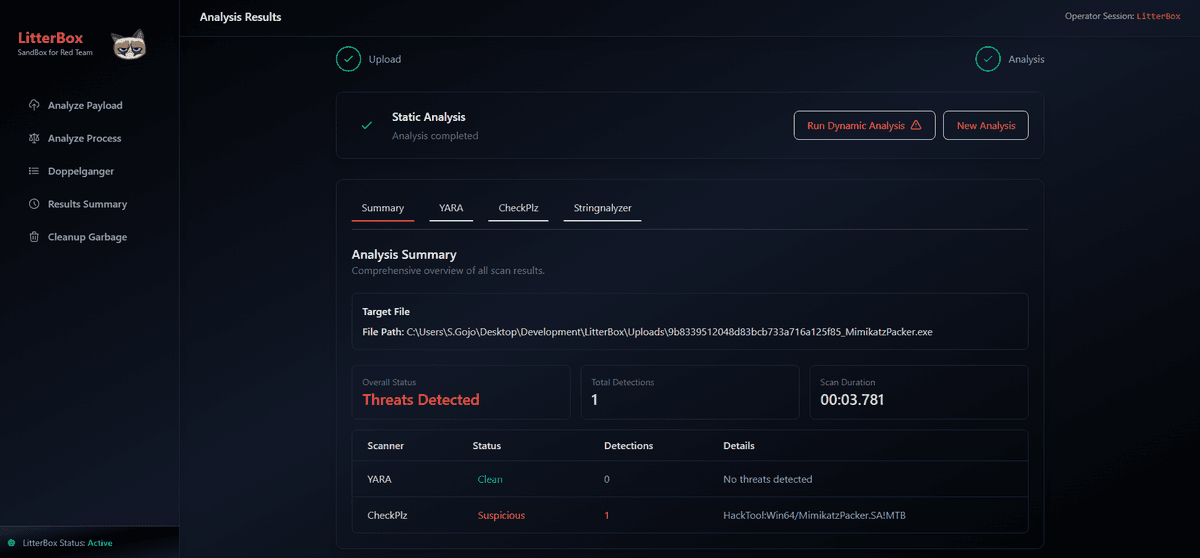This screenshot has height=558, width=1200.
Task: Click the Status column header
Action: point(486,445)
